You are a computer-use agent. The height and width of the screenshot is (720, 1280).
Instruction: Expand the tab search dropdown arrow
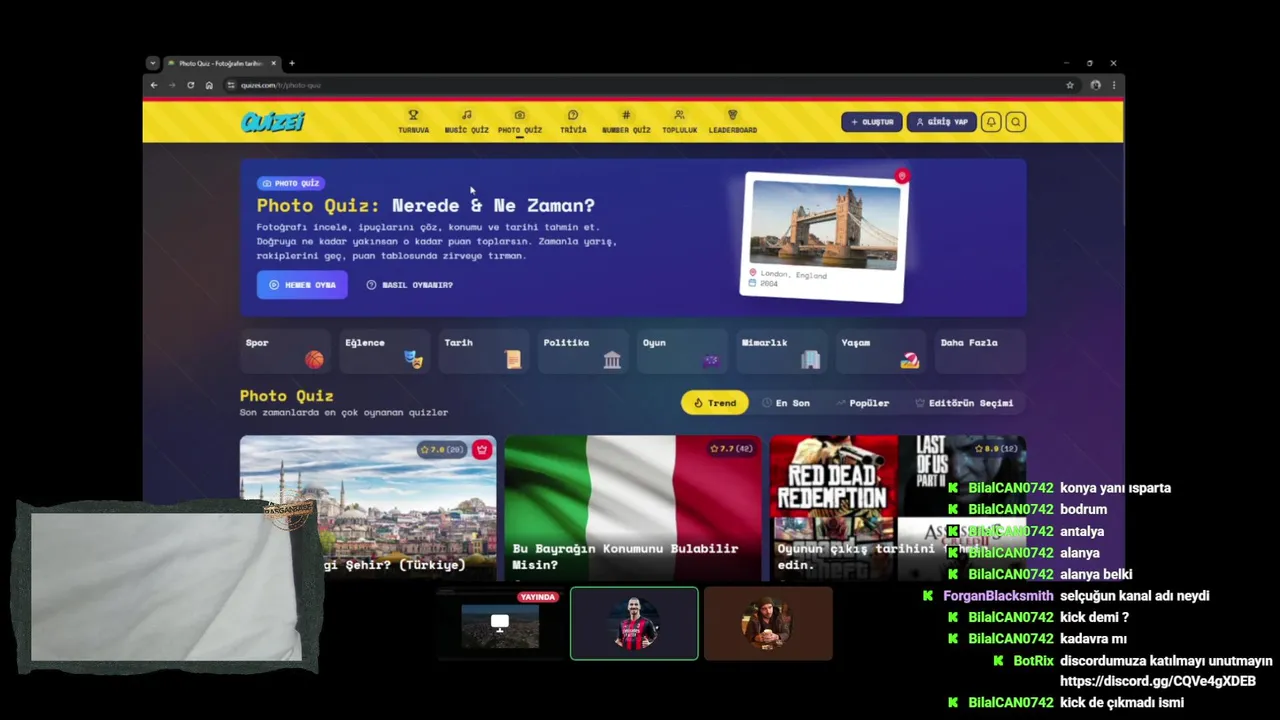pyautogui.click(x=152, y=63)
